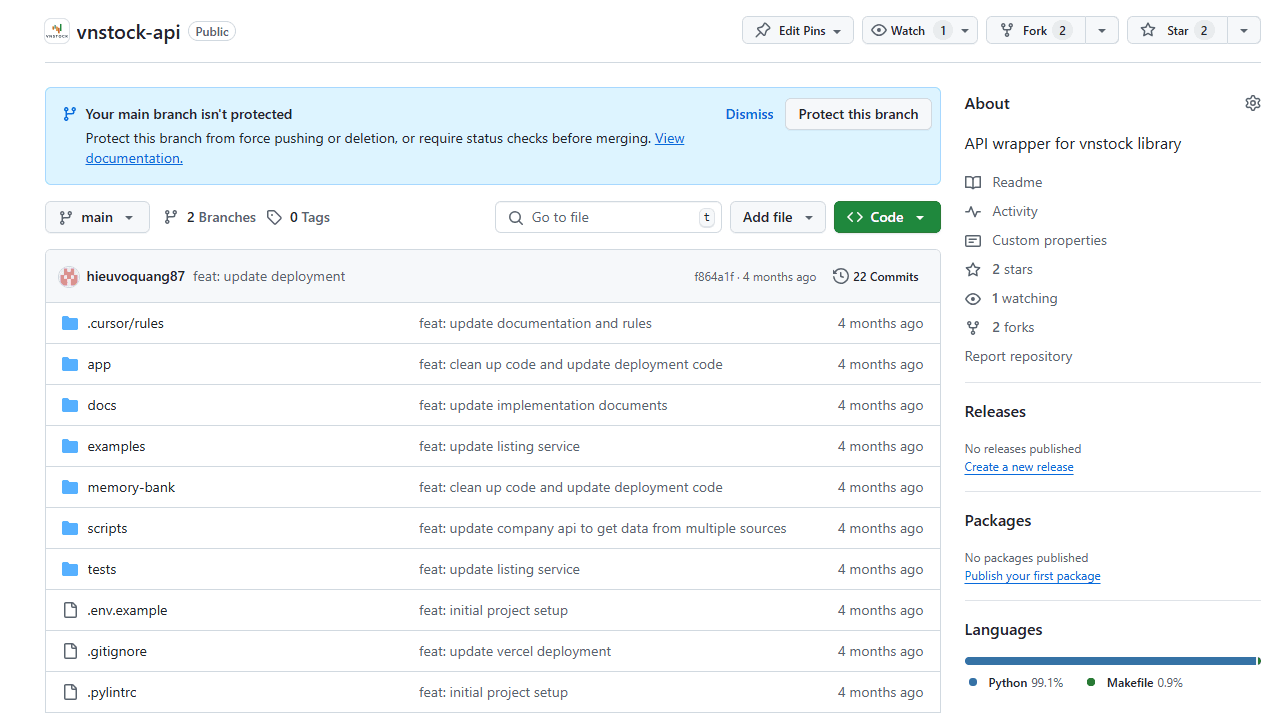This screenshot has width=1284, height=713.
Task: Click the tags icon showing 0 Tags
Action: [275, 217]
